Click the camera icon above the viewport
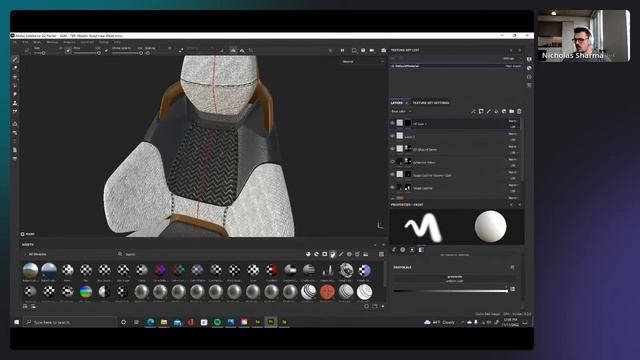Viewport: 640px width, 360px height. (x=384, y=50)
